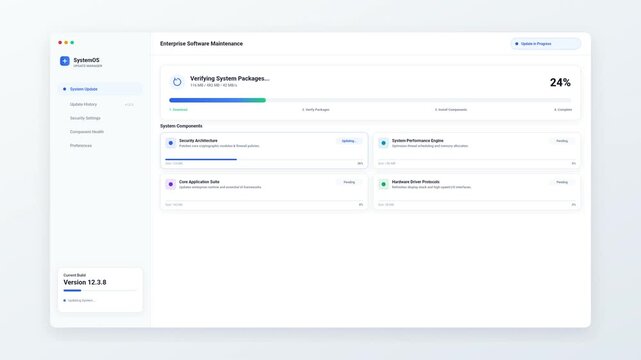Open Update History in the sidebar

pos(100,105)
